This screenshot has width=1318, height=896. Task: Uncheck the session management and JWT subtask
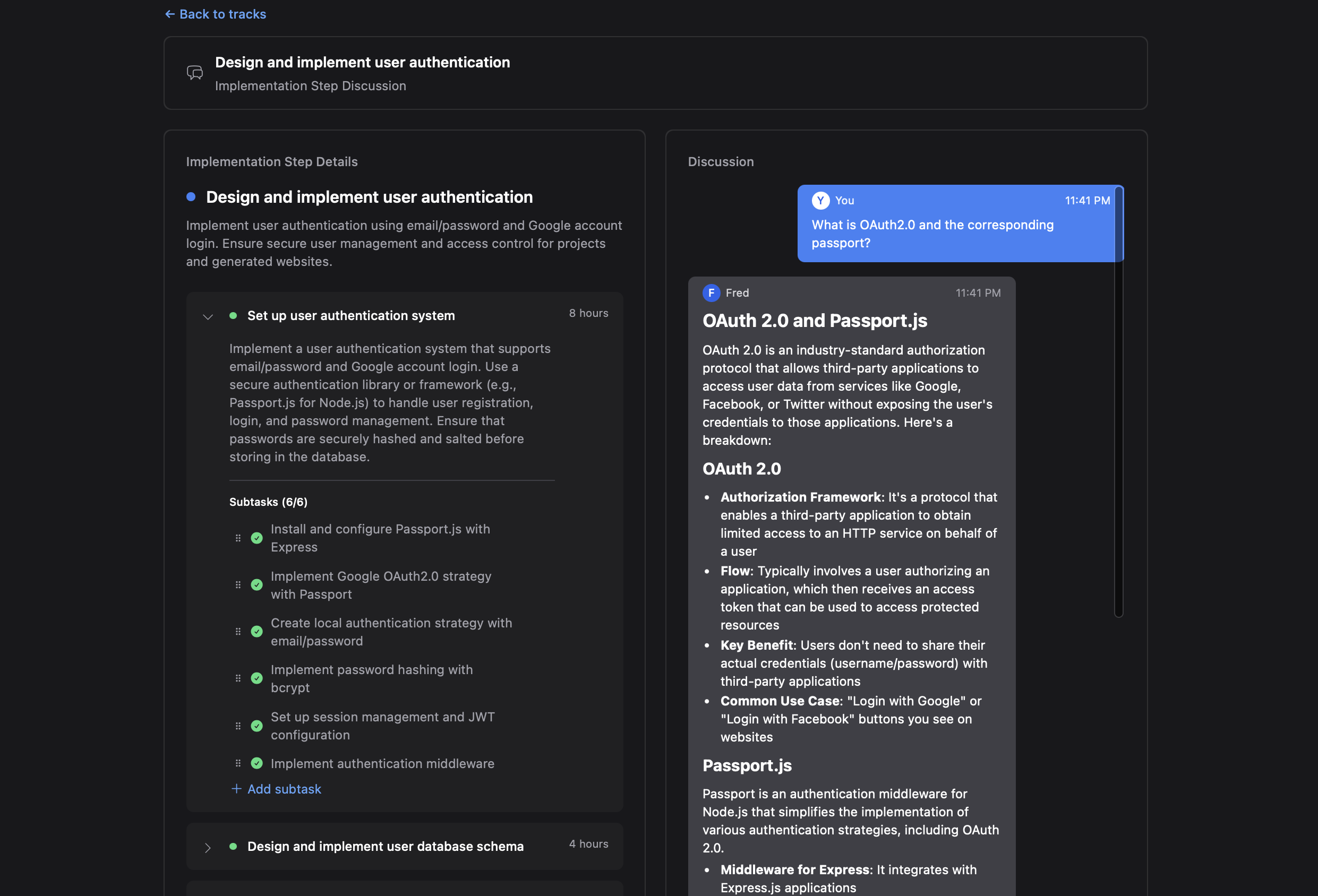coord(257,726)
